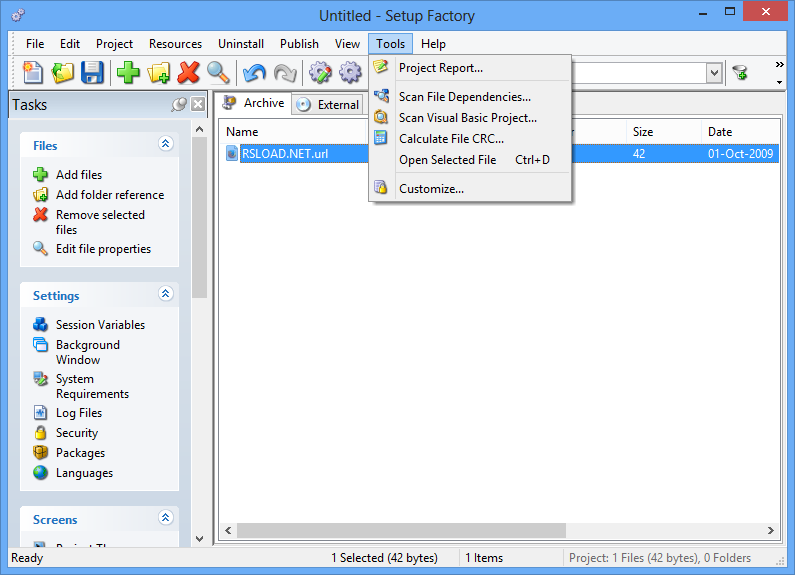Image resolution: width=795 pixels, height=575 pixels.
Task: Open the Resources menu
Action: (175, 44)
